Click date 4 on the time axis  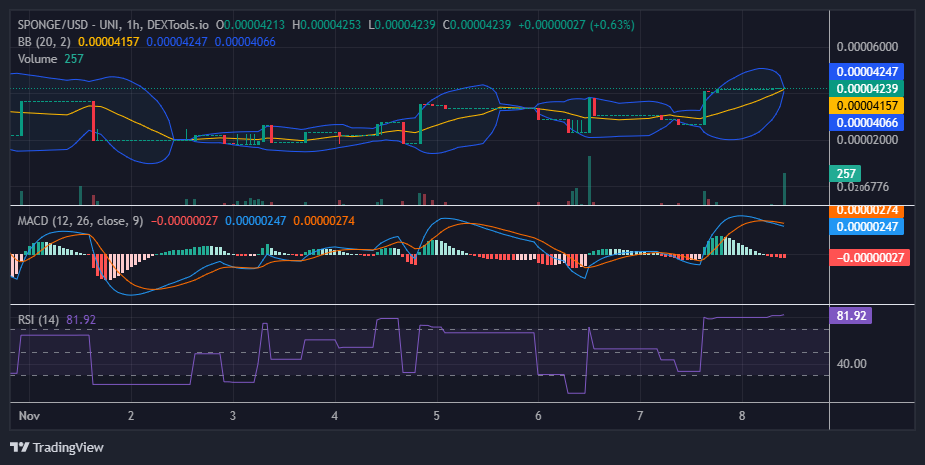click(334, 416)
